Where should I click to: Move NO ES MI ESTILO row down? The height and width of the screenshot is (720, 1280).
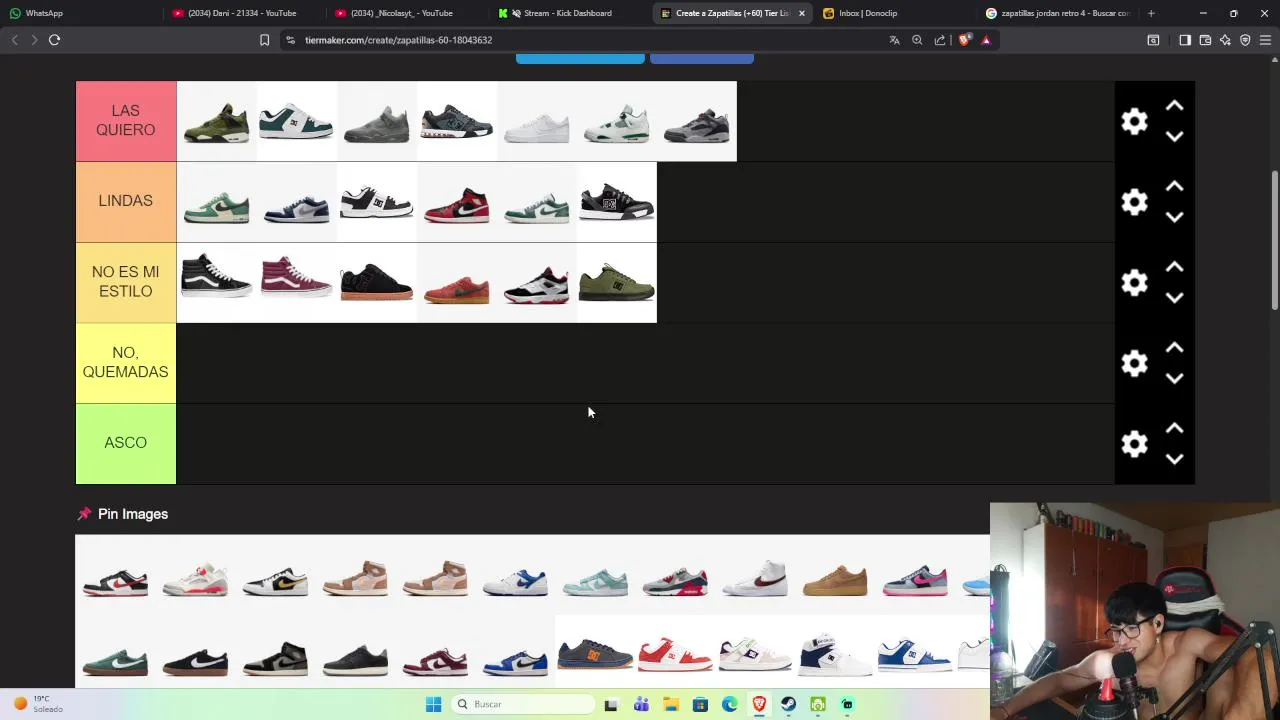pyautogui.click(x=1174, y=298)
